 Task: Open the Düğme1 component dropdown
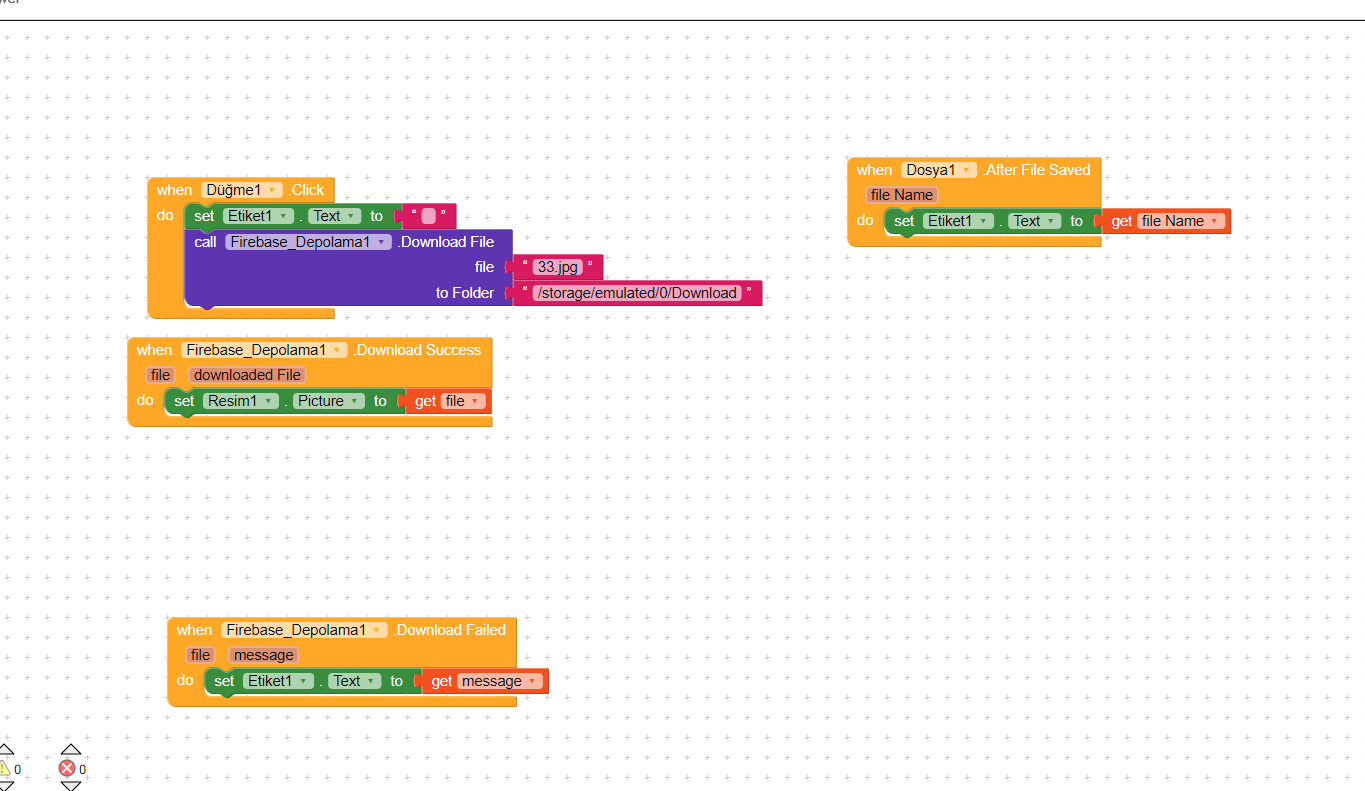[242, 190]
